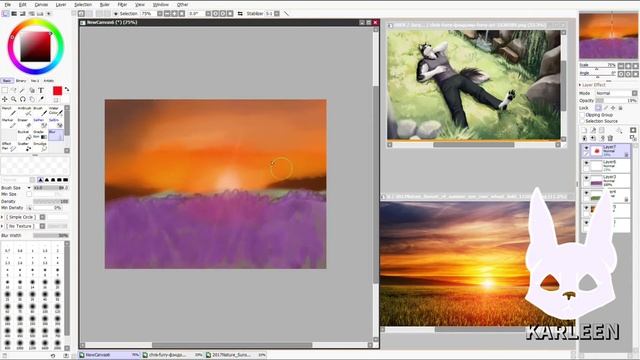Toggle the preserve opacity lock icon
Image resolution: width=640 pixels, height=360 pixels.
[x=598, y=108]
